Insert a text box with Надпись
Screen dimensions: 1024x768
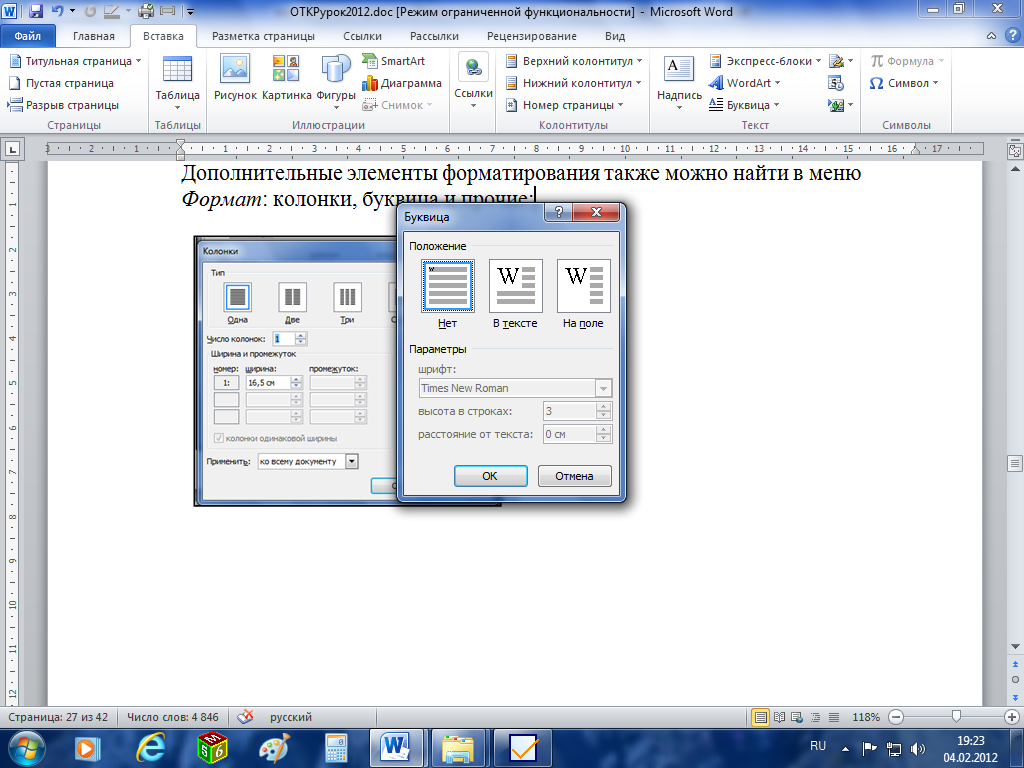[679, 81]
